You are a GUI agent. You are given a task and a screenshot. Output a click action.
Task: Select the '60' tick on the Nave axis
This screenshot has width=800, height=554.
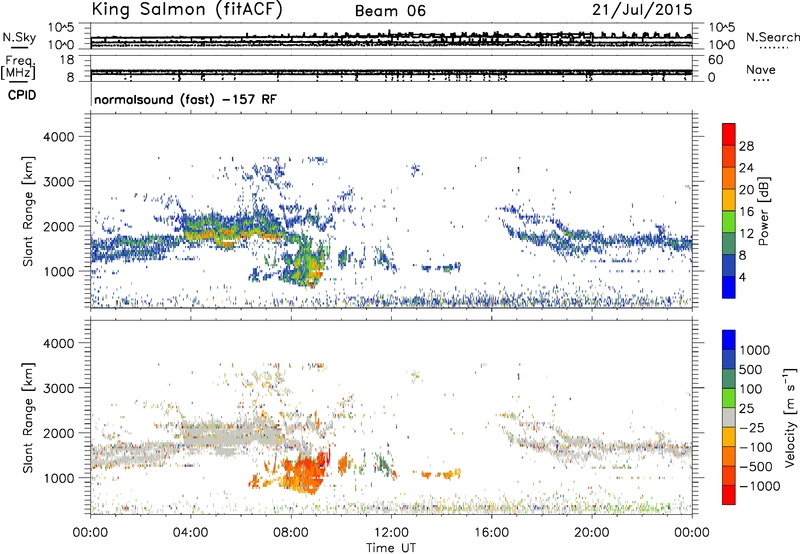[715, 60]
